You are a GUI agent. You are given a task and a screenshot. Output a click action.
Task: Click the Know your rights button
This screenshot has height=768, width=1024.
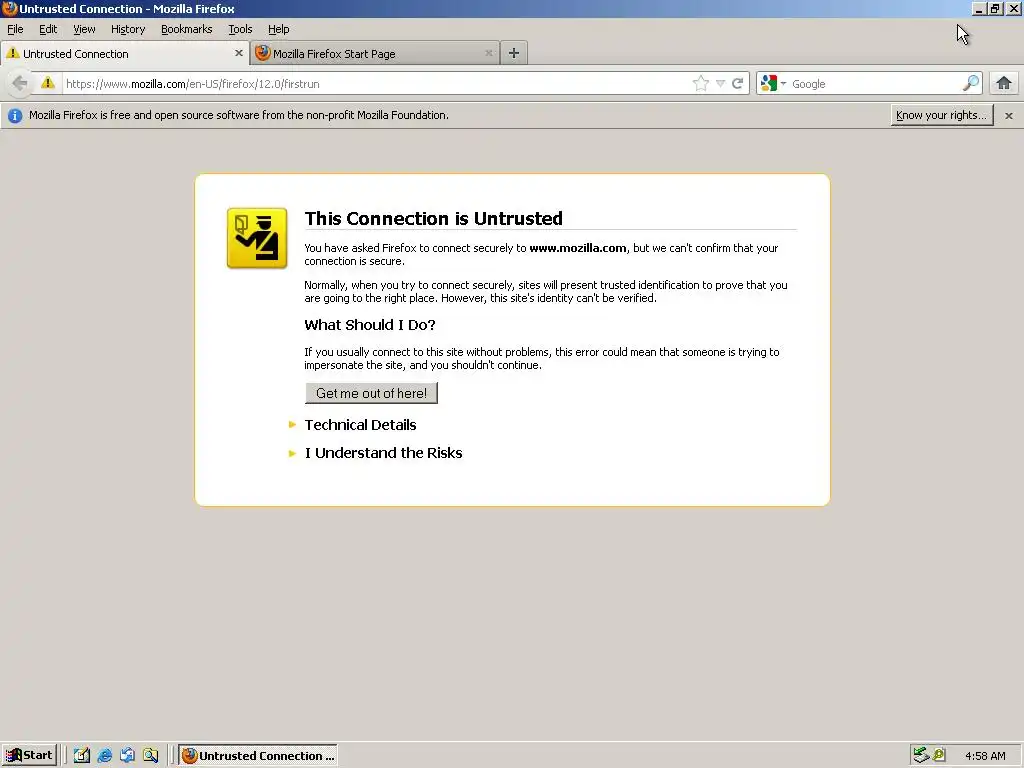[942, 115]
